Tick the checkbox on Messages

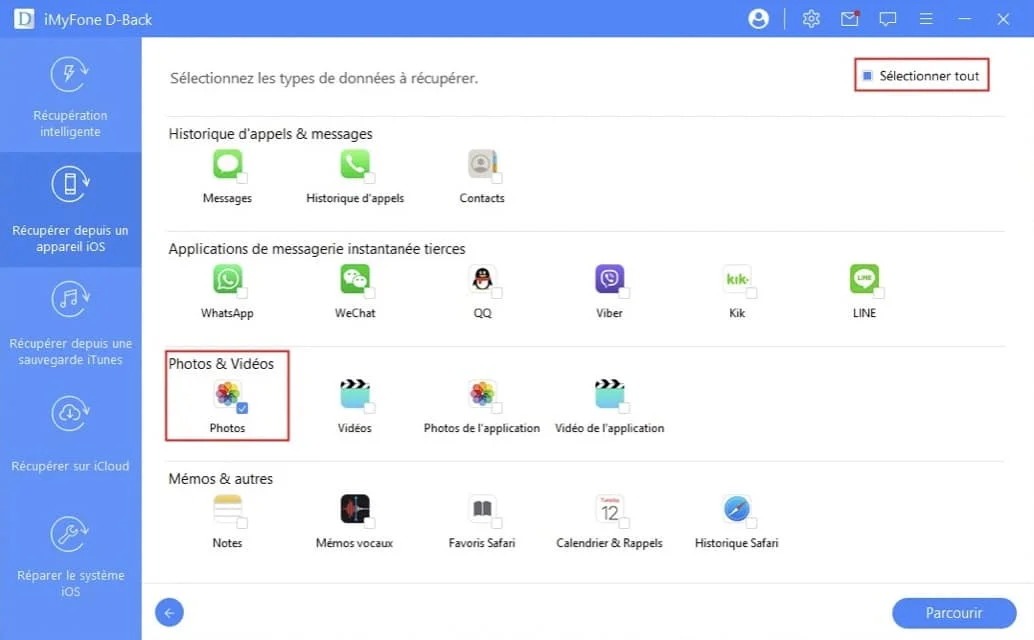click(x=242, y=178)
